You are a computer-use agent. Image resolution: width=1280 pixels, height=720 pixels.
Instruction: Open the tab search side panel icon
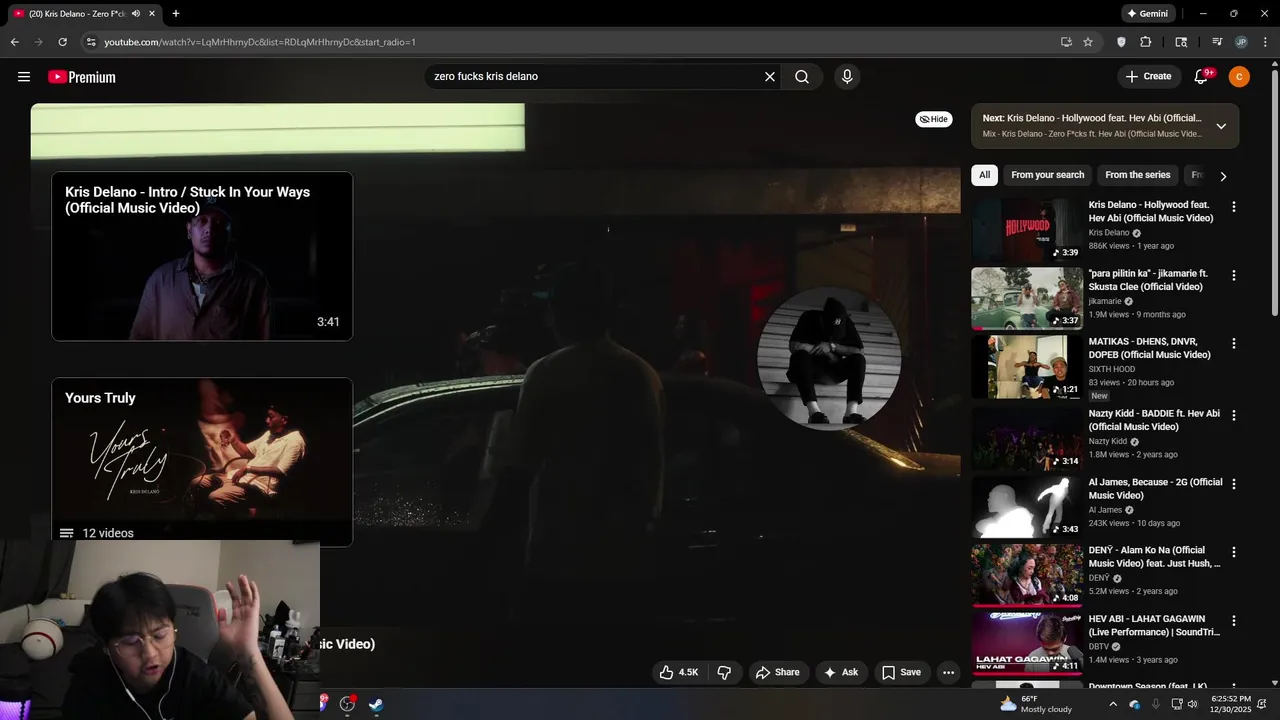(x=1181, y=42)
